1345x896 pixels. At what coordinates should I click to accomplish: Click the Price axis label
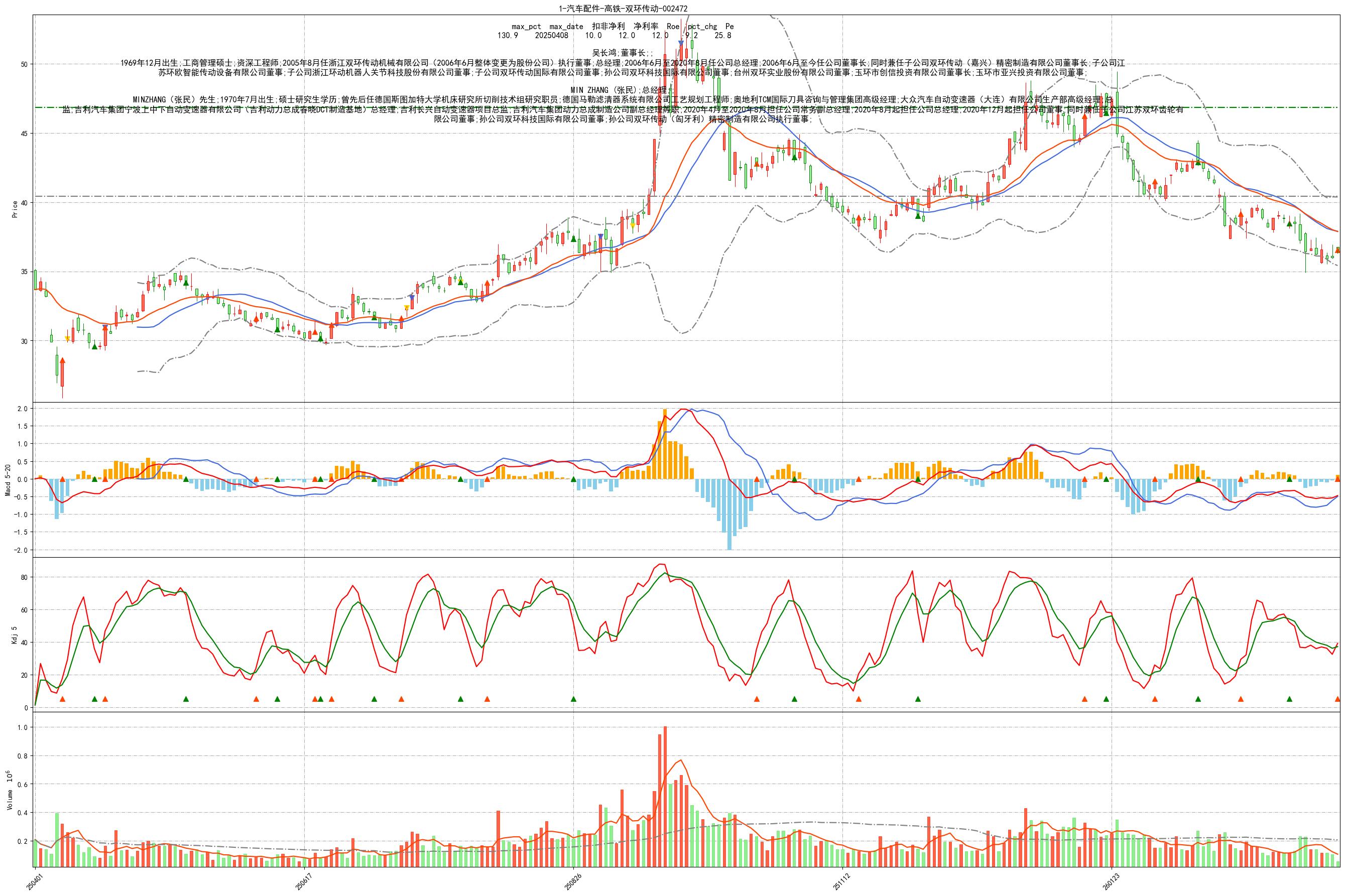(x=15, y=209)
